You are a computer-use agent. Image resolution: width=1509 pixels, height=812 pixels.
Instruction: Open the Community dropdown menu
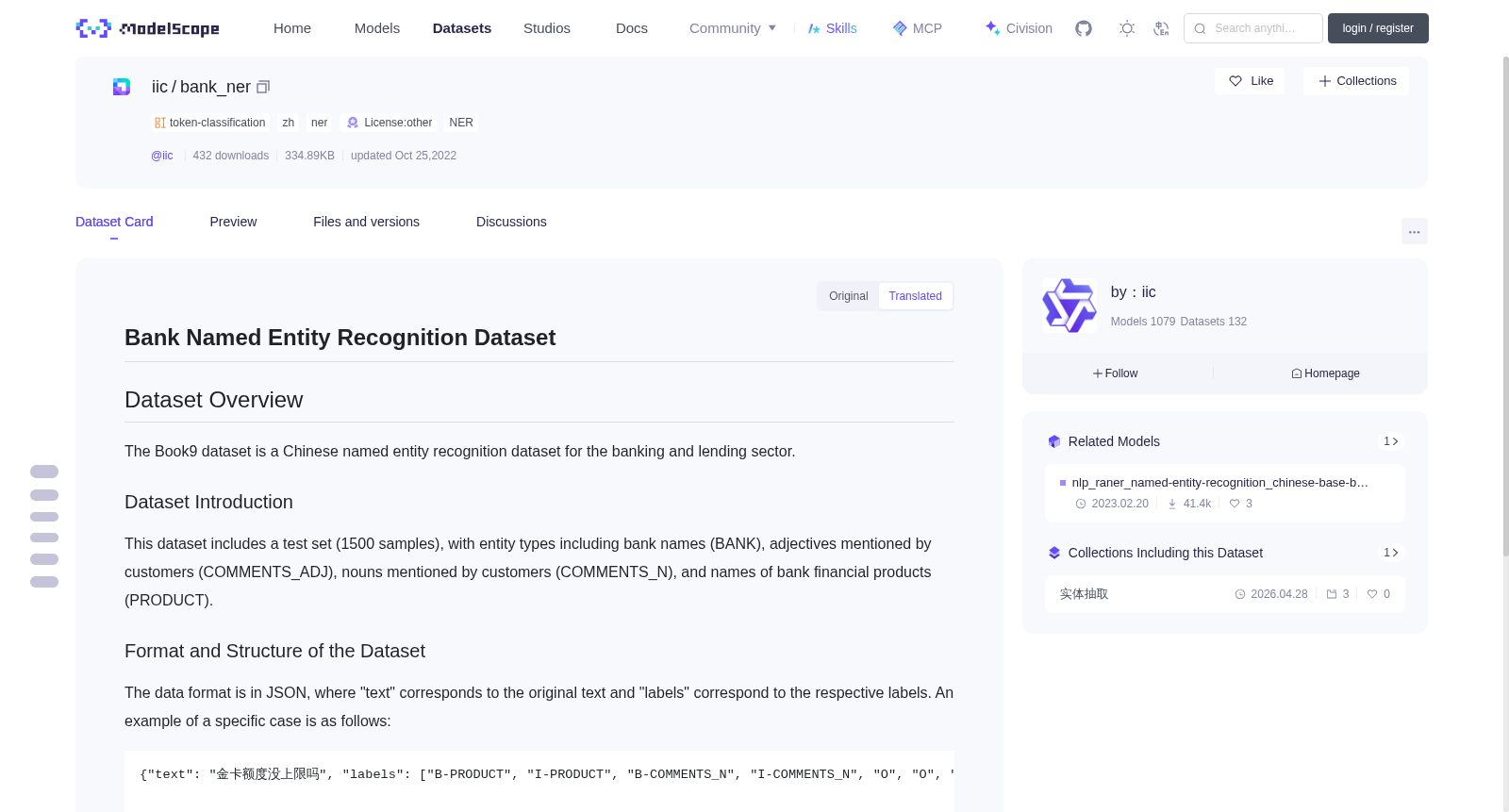tap(733, 28)
